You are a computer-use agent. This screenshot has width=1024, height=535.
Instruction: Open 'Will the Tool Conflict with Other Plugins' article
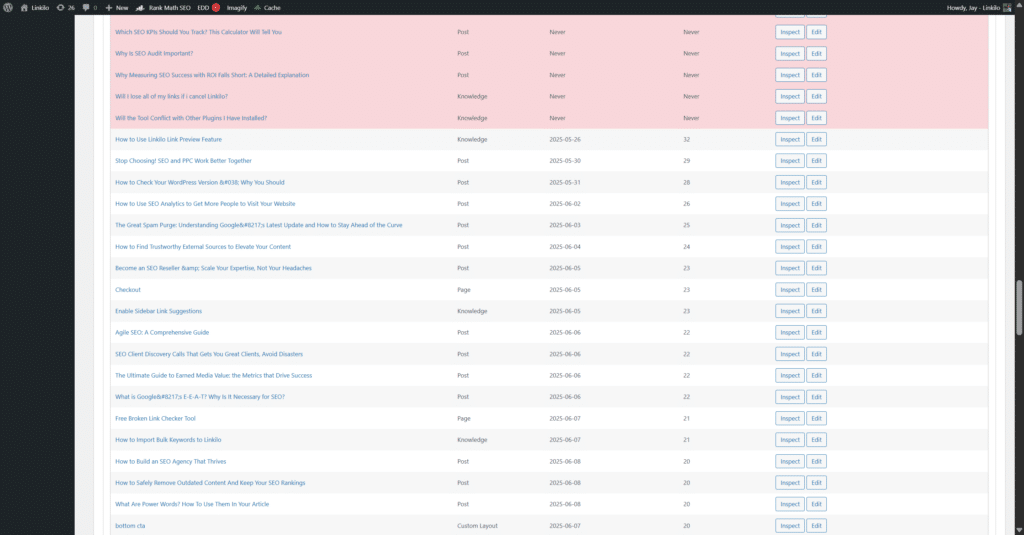click(191, 118)
